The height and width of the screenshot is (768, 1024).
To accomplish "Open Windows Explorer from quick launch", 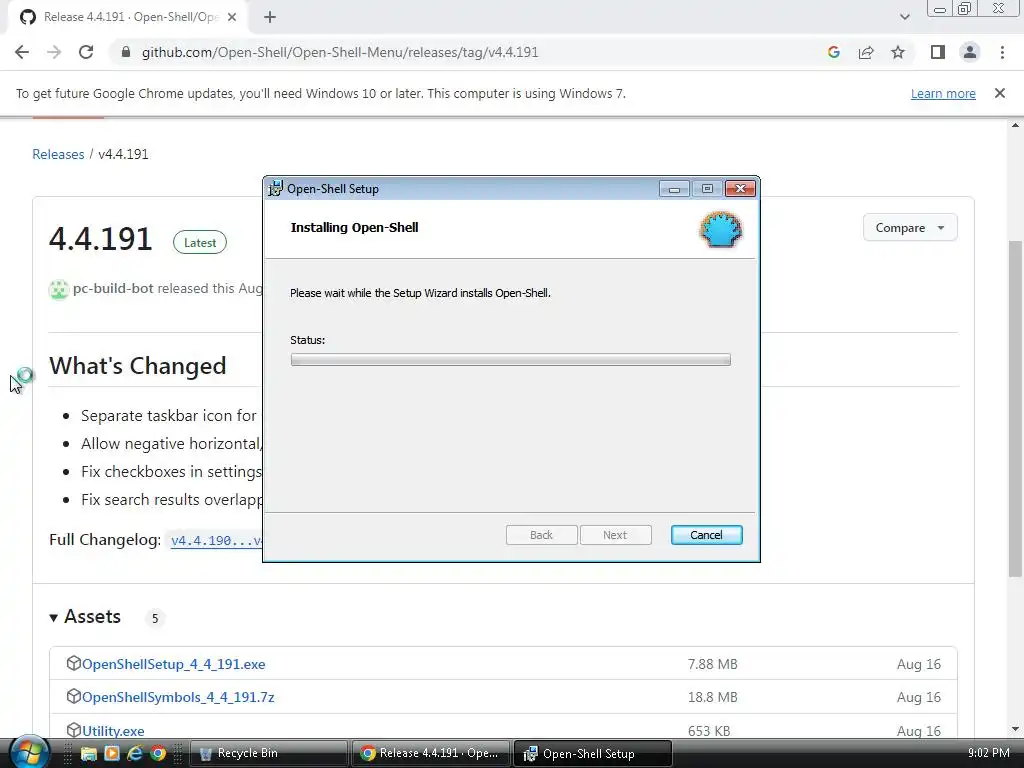I will (88, 754).
